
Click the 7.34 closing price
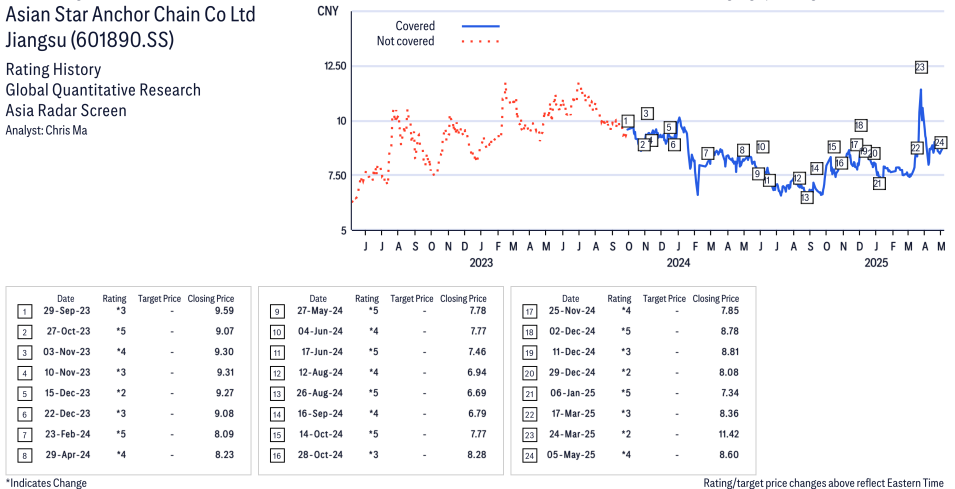[730, 393]
